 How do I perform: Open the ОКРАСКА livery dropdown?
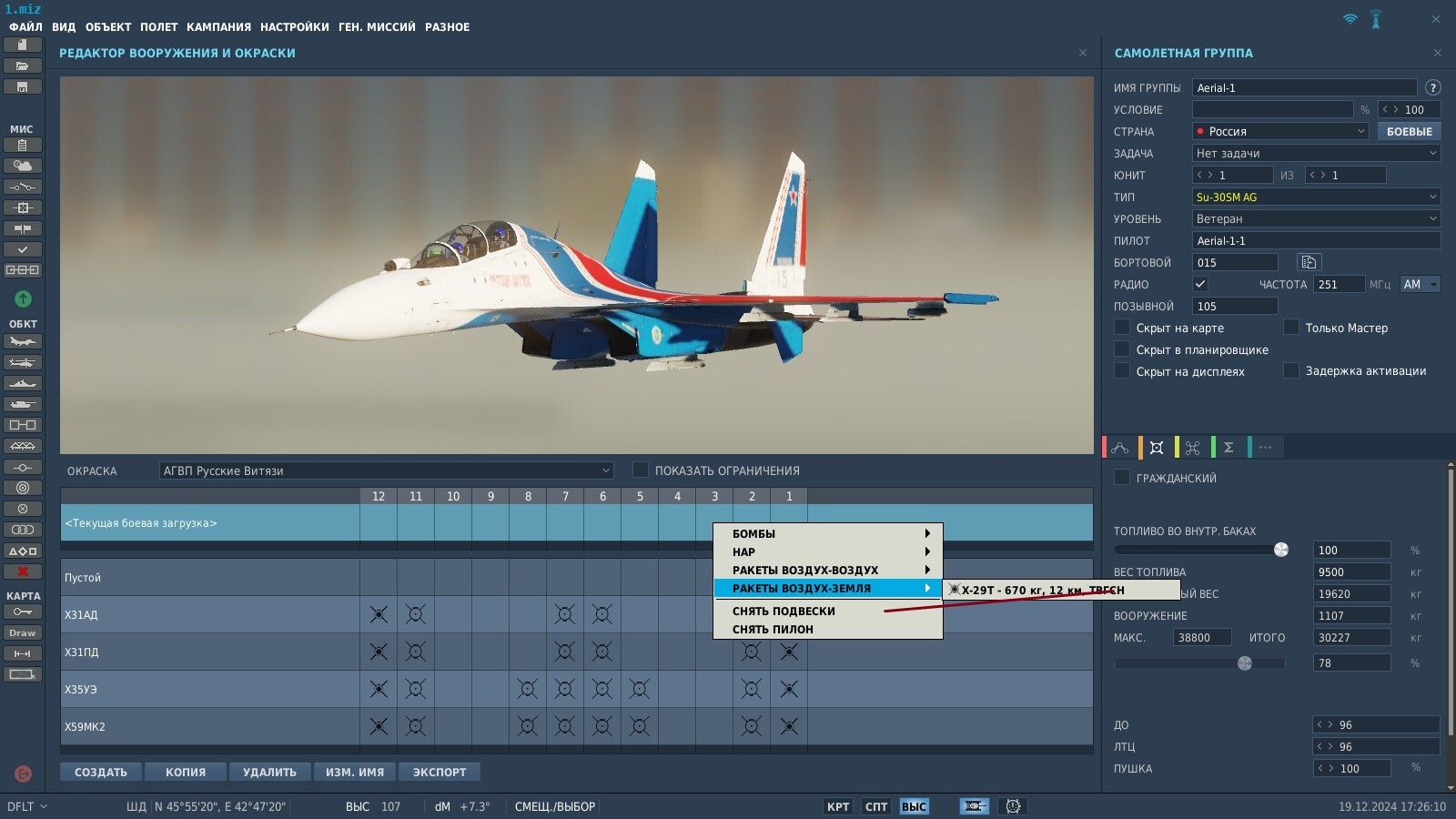(386, 470)
